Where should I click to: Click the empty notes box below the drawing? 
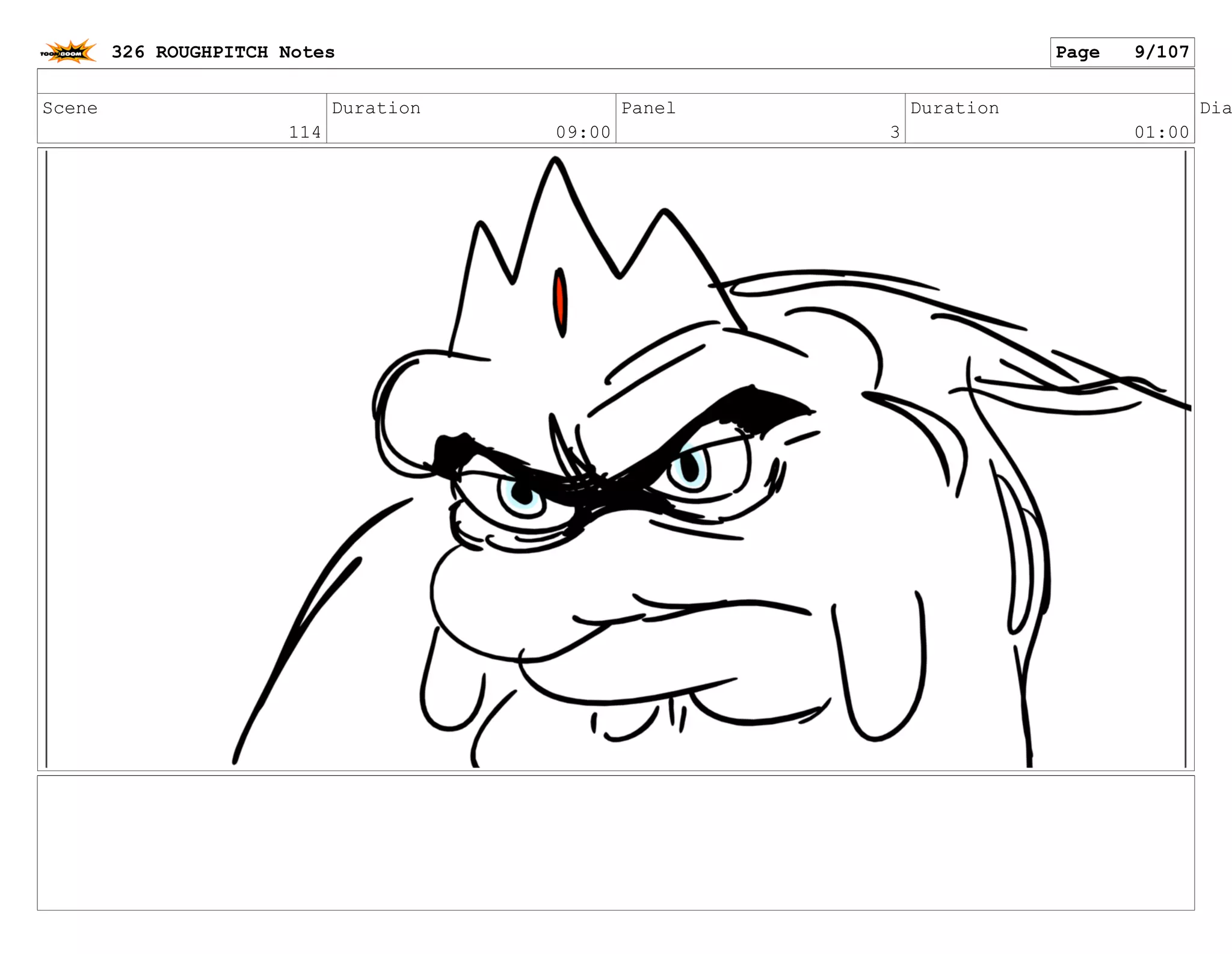click(x=615, y=842)
